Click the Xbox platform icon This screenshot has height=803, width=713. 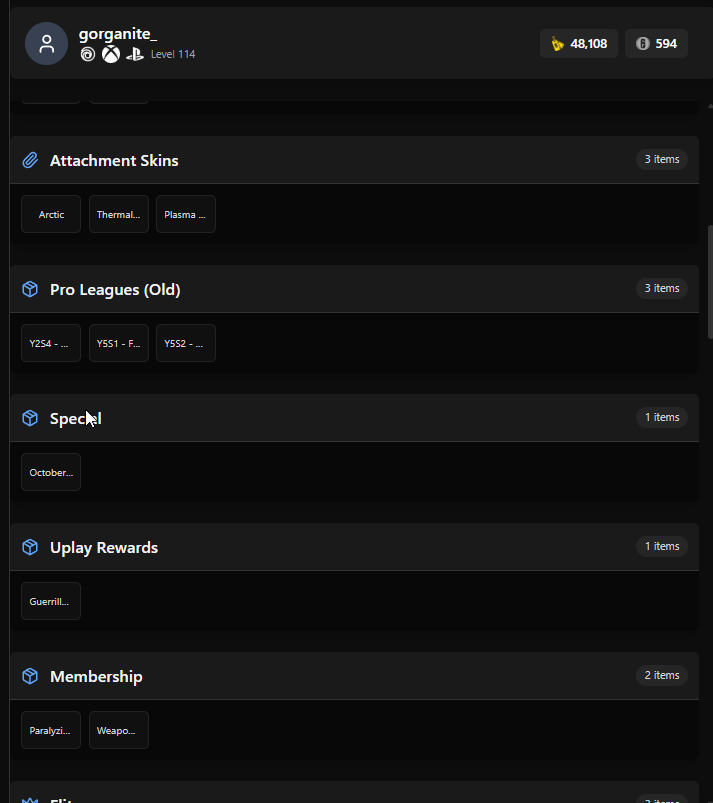pos(111,54)
